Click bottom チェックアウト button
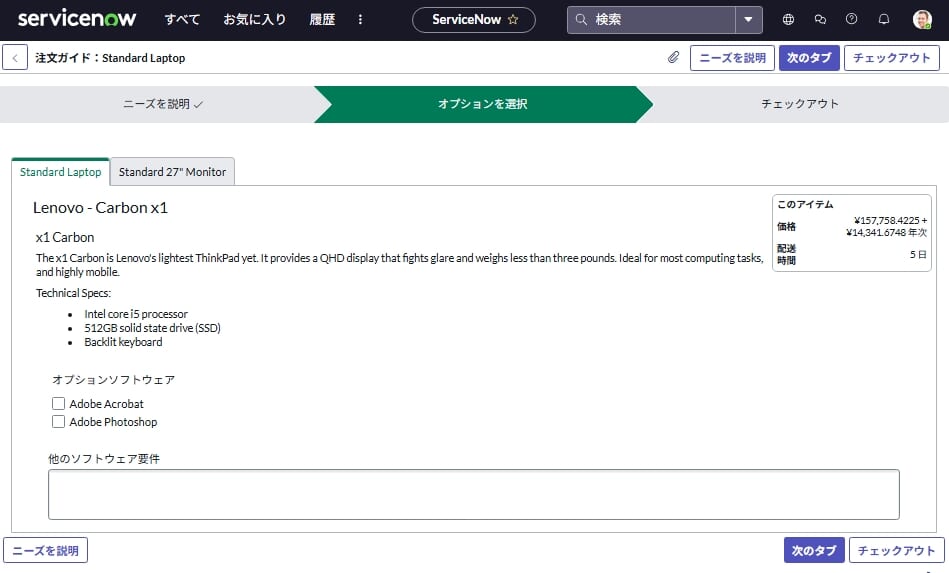949x573 pixels. pos(896,551)
